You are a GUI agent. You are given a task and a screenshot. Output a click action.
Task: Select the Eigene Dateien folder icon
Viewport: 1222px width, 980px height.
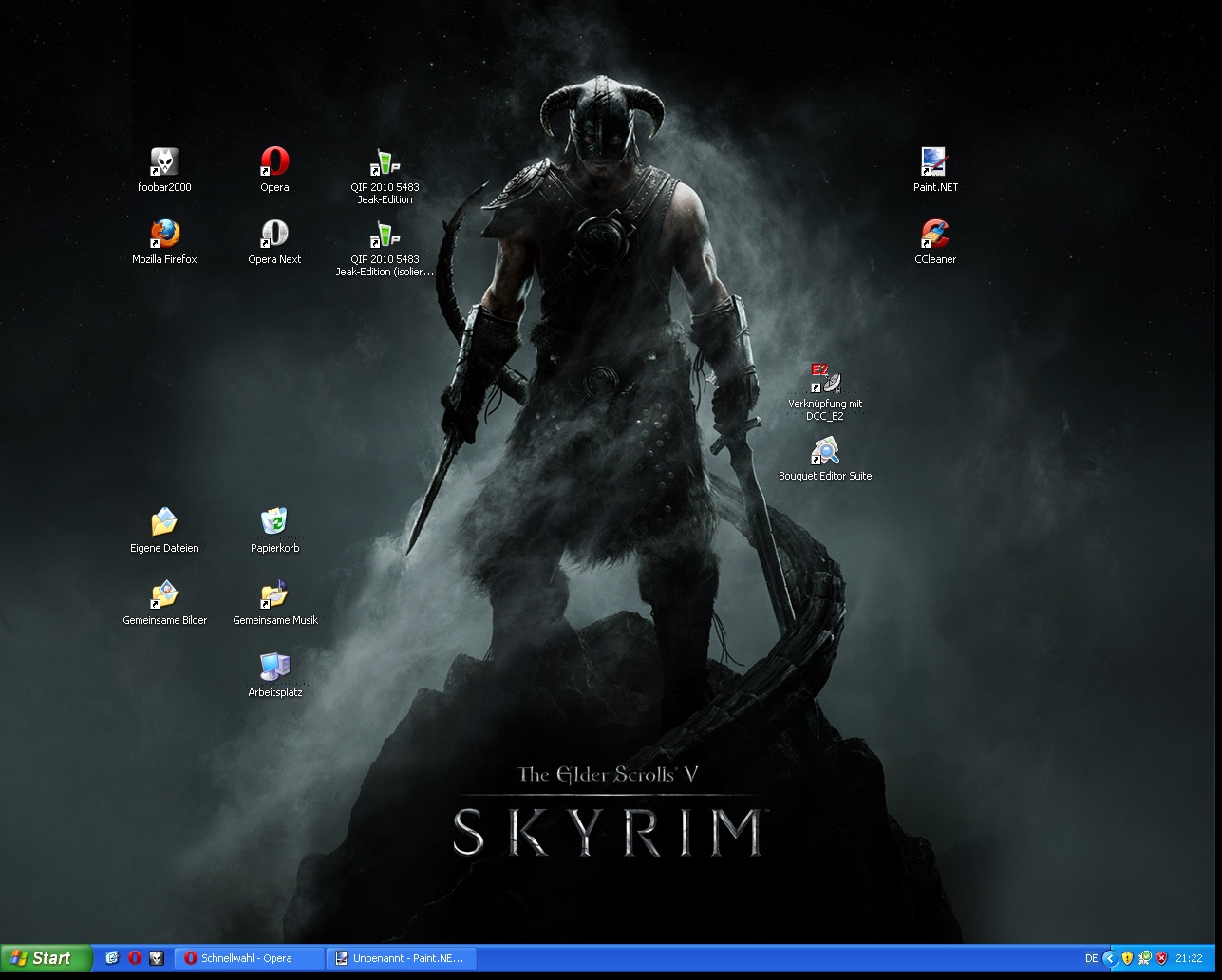pyautogui.click(x=164, y=531)
